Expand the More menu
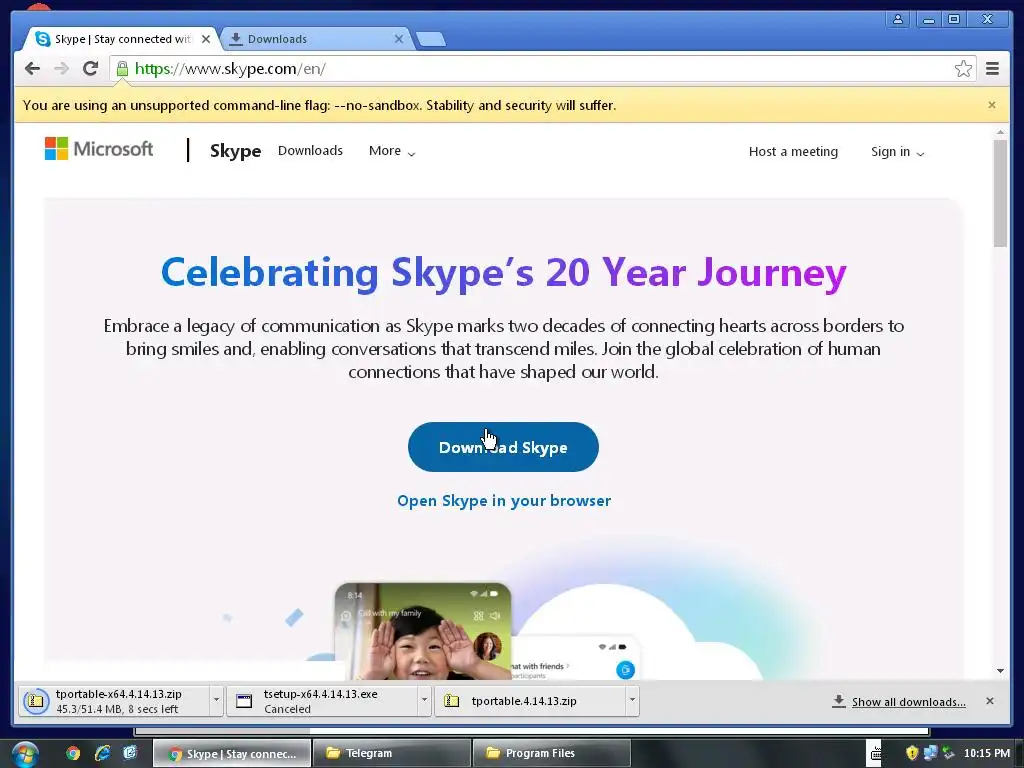 pos(392,151)
